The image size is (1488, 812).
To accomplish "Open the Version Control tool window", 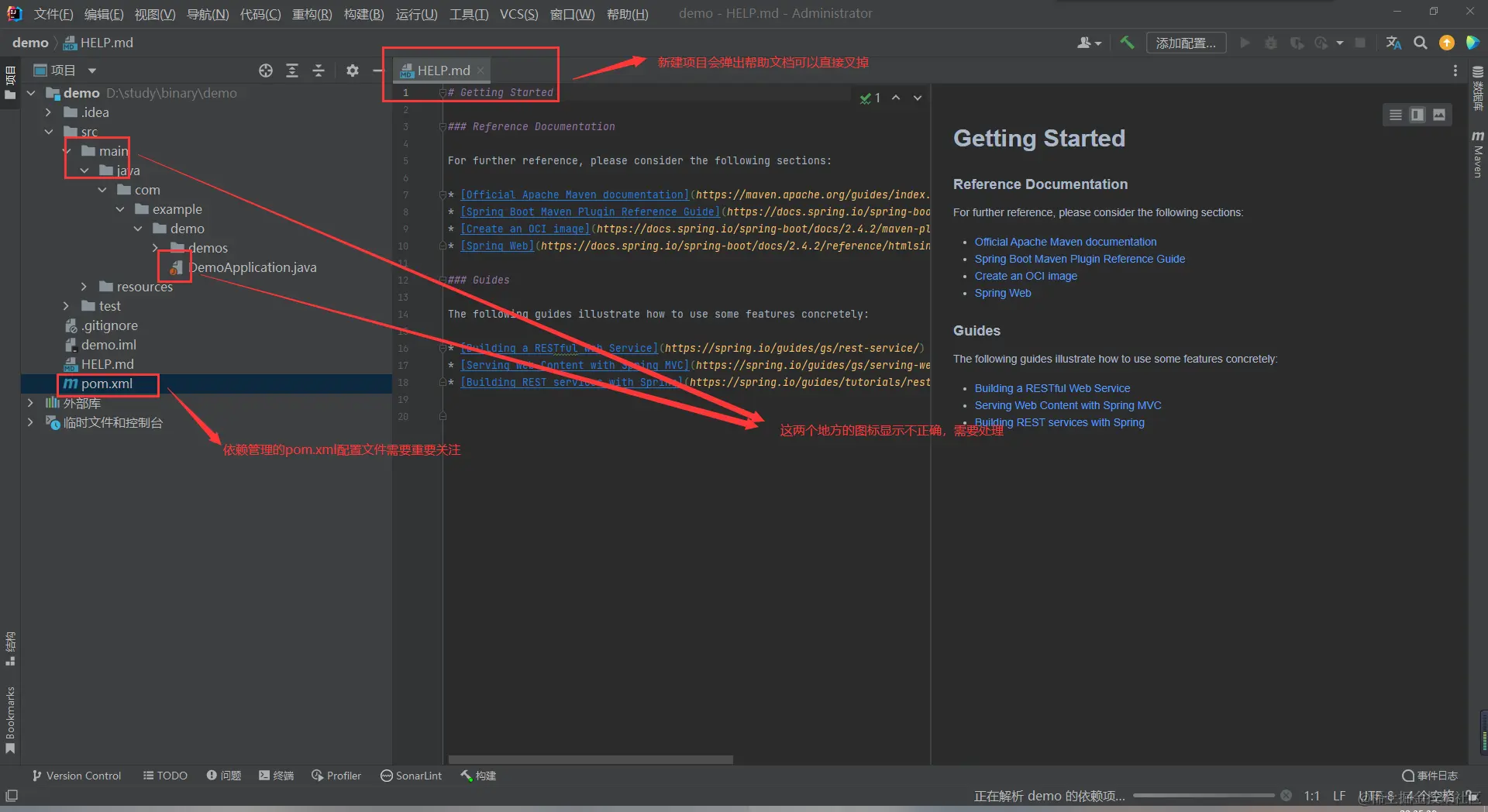I will pyautogui.click(x=76, y=776).
